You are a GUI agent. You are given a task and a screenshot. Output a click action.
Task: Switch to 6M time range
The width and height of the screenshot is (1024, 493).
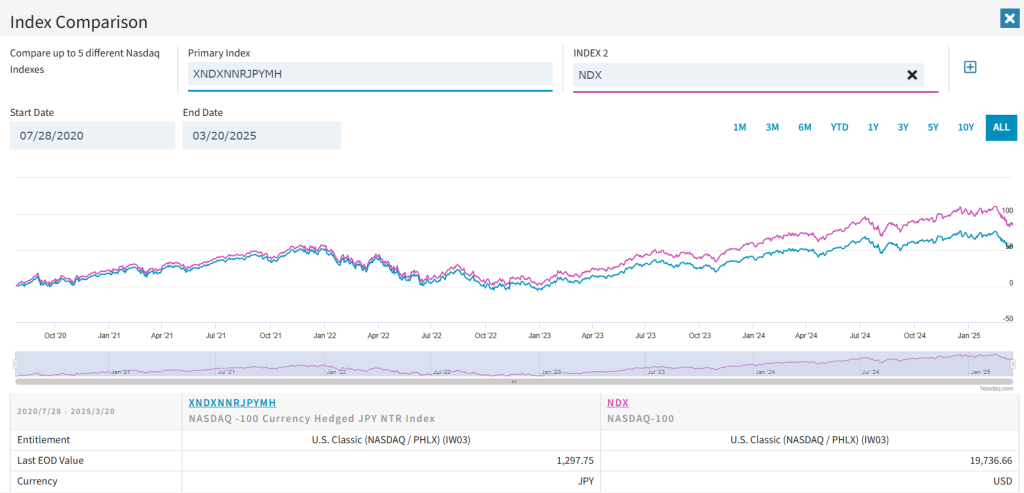[805, 127]
